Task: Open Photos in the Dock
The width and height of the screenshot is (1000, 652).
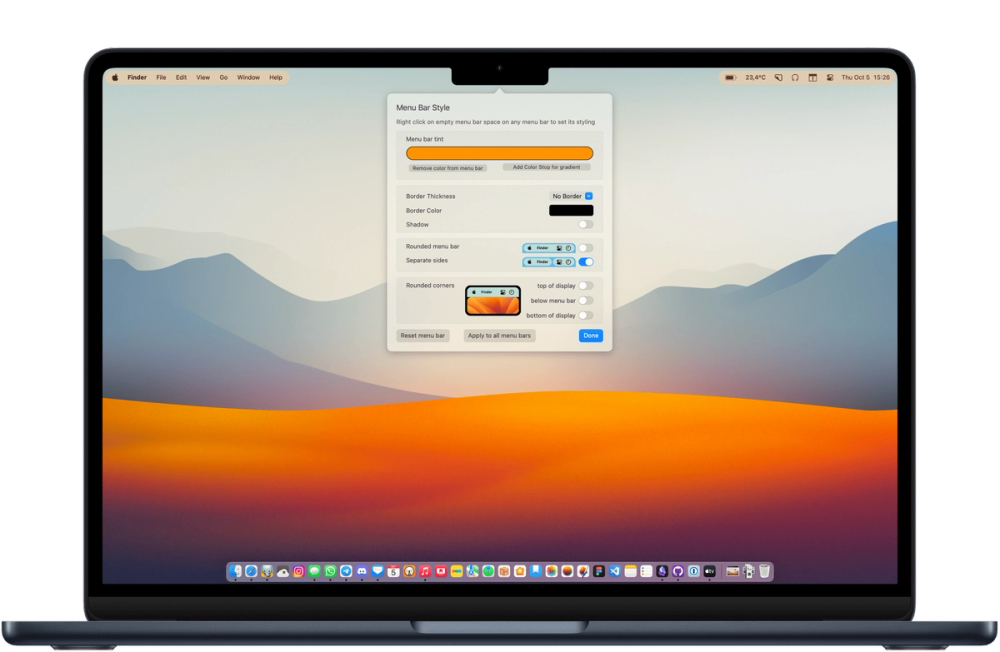Action: point(552,571)
